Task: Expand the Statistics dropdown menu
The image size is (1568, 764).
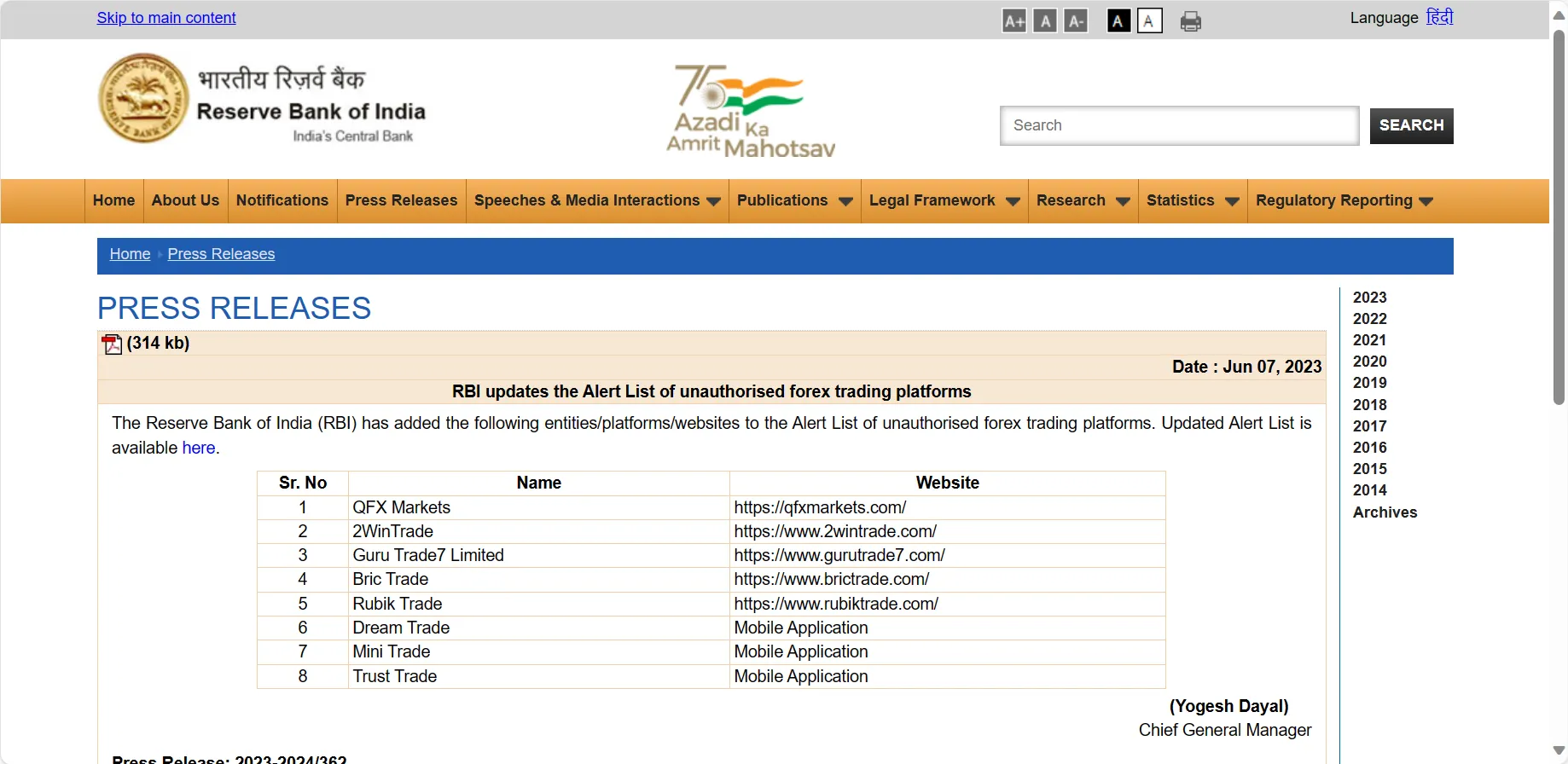Action: coord(1193,200)
